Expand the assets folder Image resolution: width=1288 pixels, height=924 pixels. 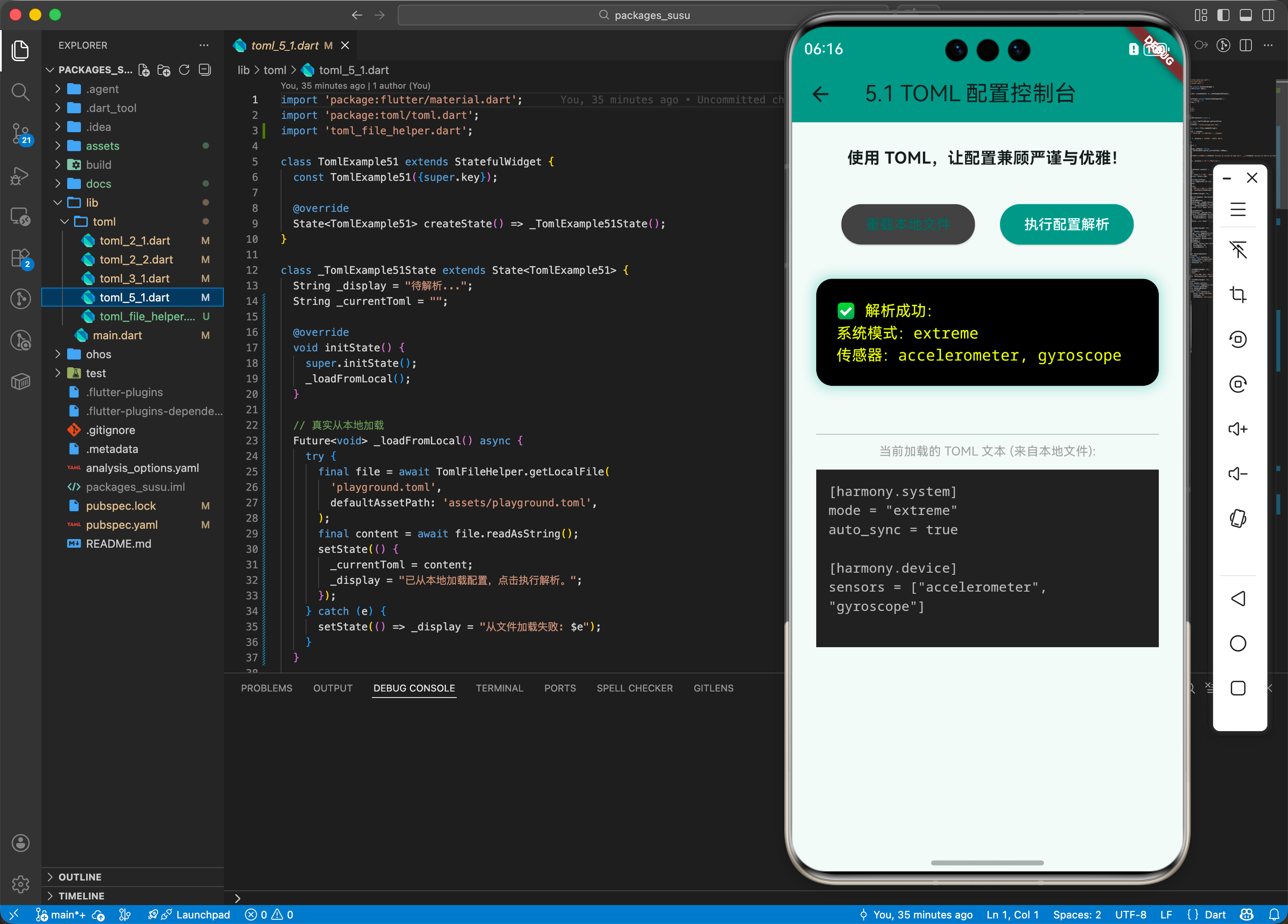tap(102, 146)
